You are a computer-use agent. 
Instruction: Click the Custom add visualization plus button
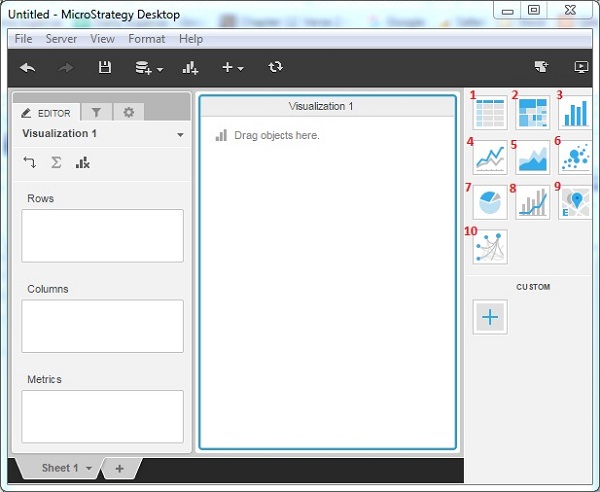click(490, 317)
